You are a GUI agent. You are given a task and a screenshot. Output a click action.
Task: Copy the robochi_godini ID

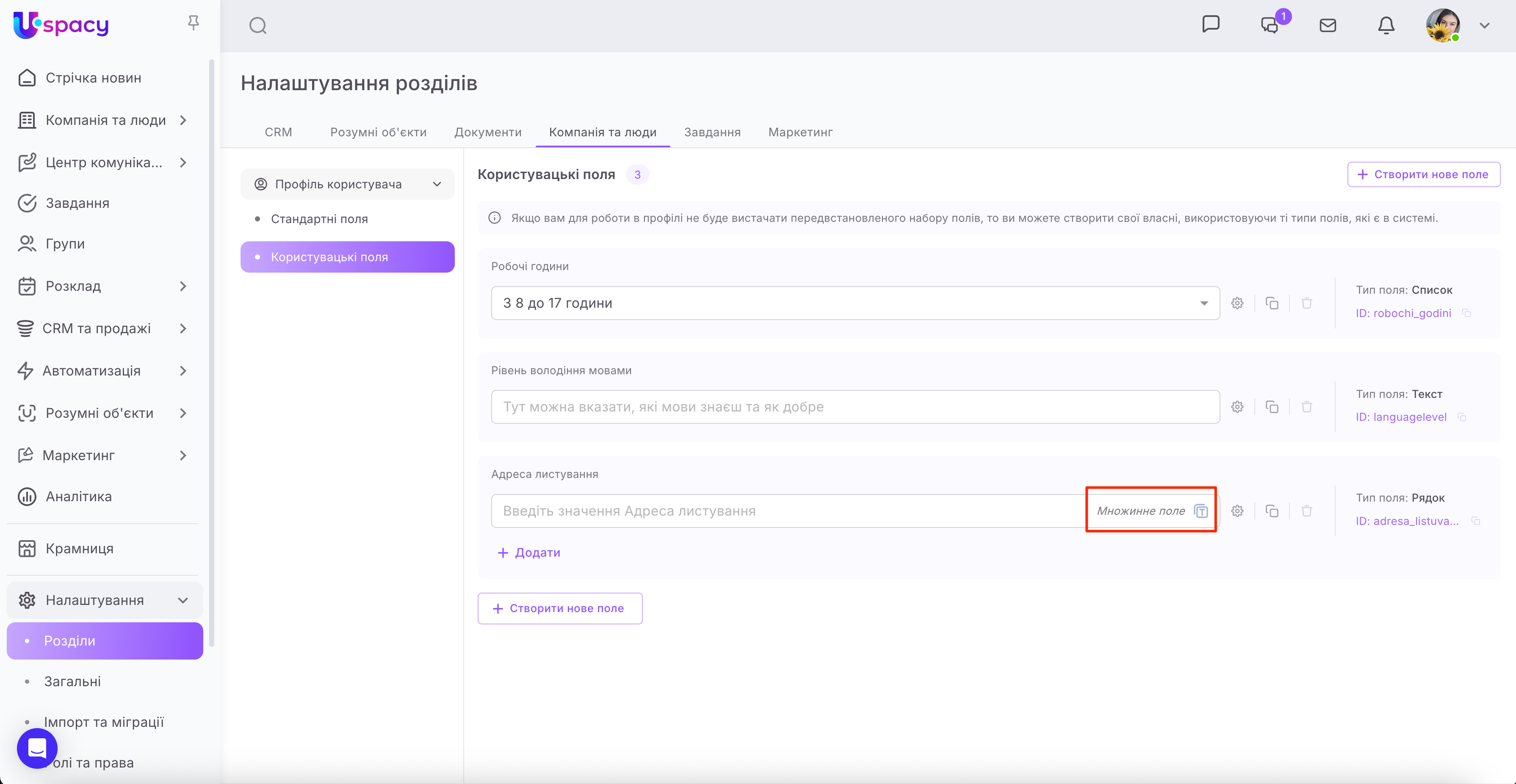[1466, 314]
